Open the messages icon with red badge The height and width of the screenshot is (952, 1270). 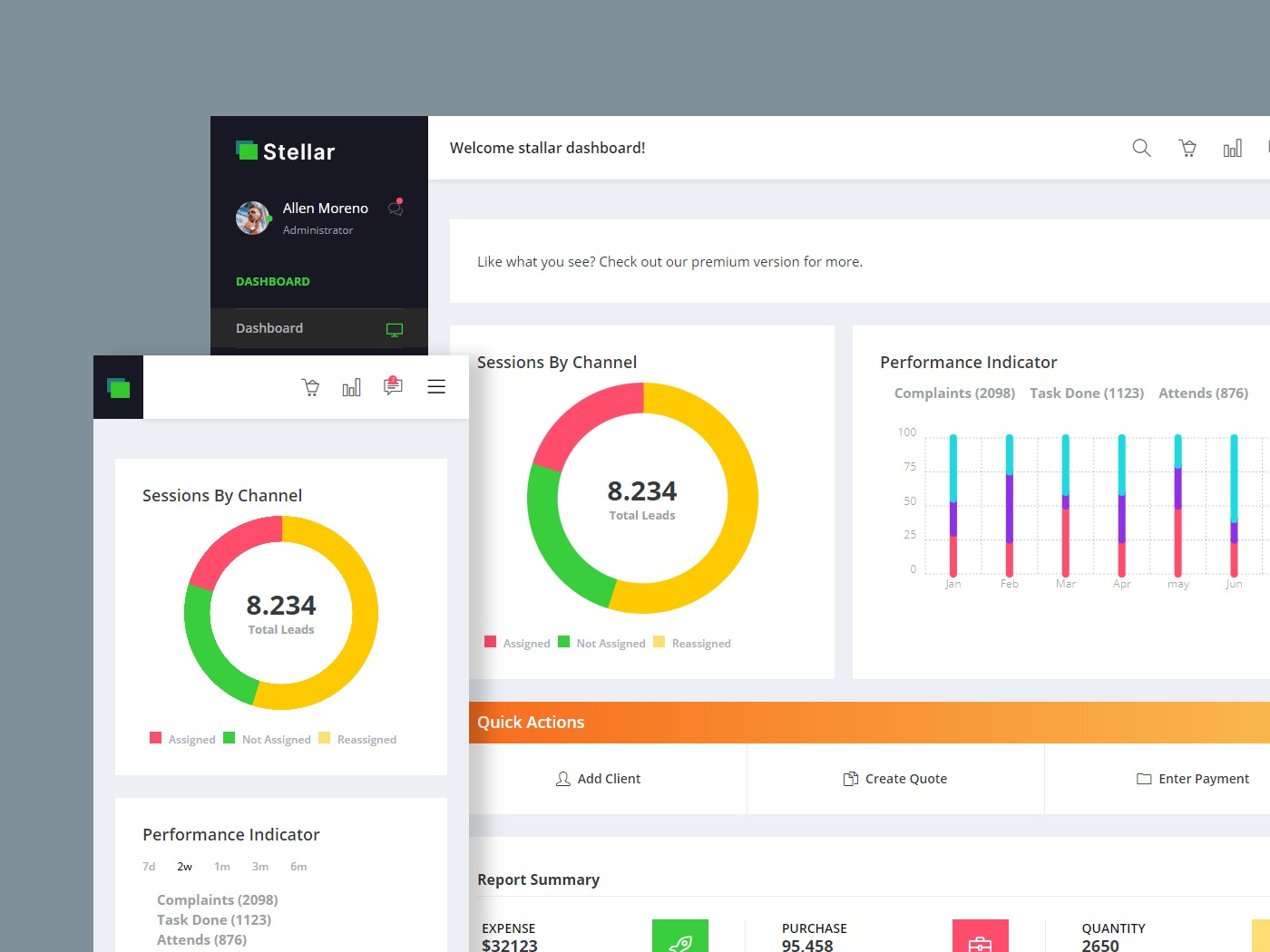click(x=393, y=385)
